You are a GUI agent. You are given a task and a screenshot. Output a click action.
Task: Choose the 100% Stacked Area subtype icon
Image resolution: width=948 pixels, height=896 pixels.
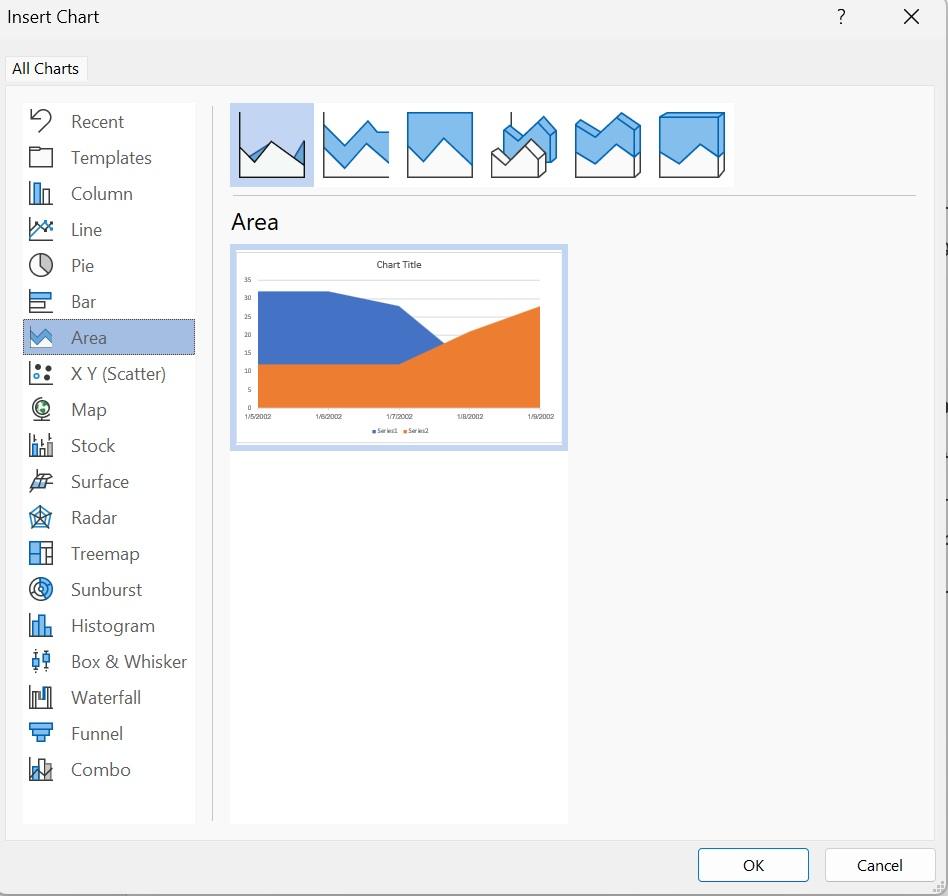click(440, 145)
